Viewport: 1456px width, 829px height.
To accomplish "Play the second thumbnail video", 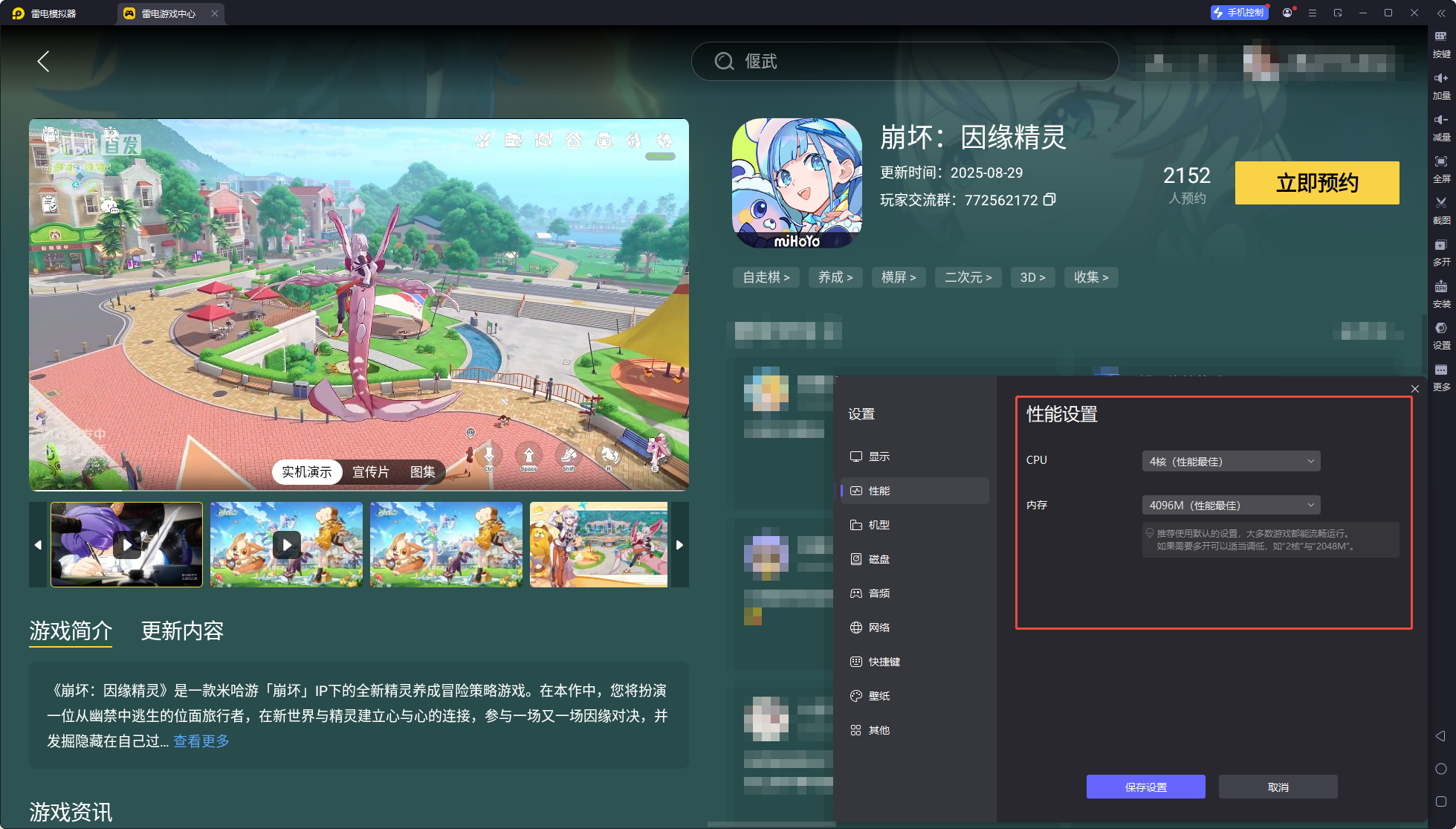I will coord(286,545).
